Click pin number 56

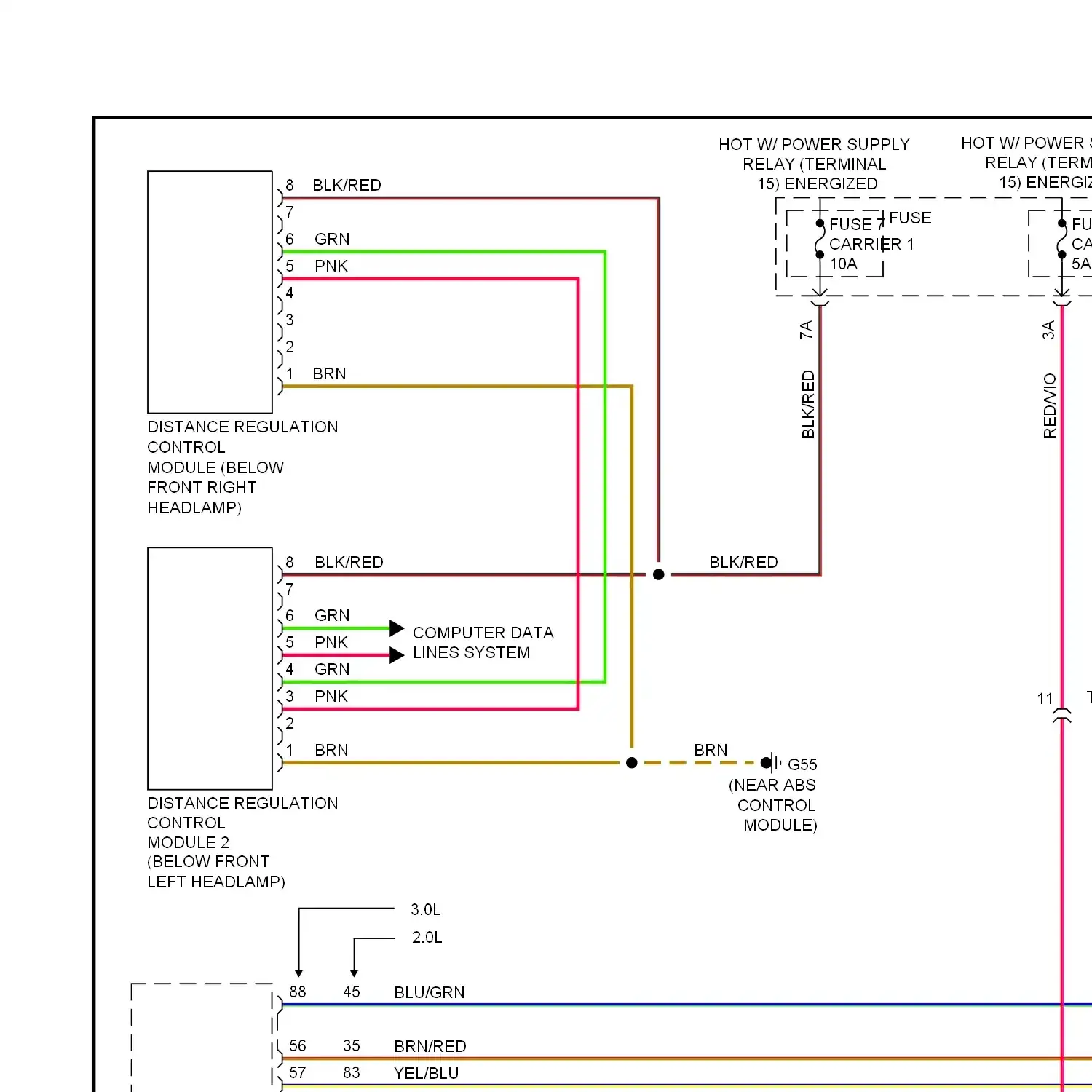point(298,1046)
